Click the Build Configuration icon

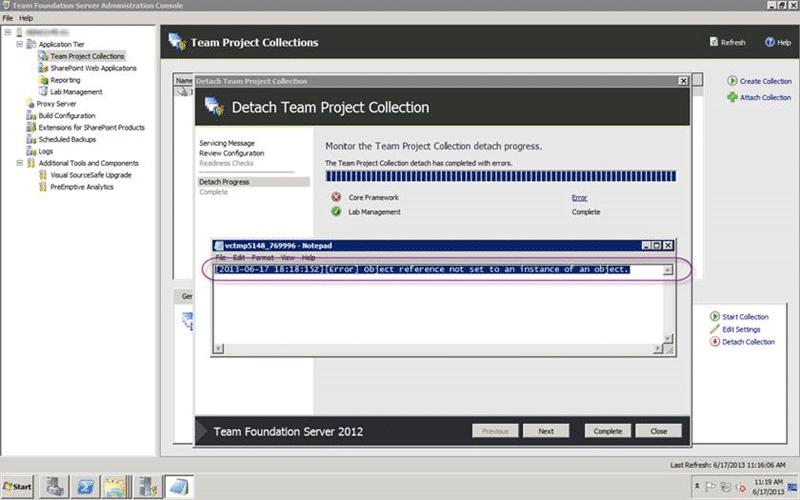pos(31,116)
